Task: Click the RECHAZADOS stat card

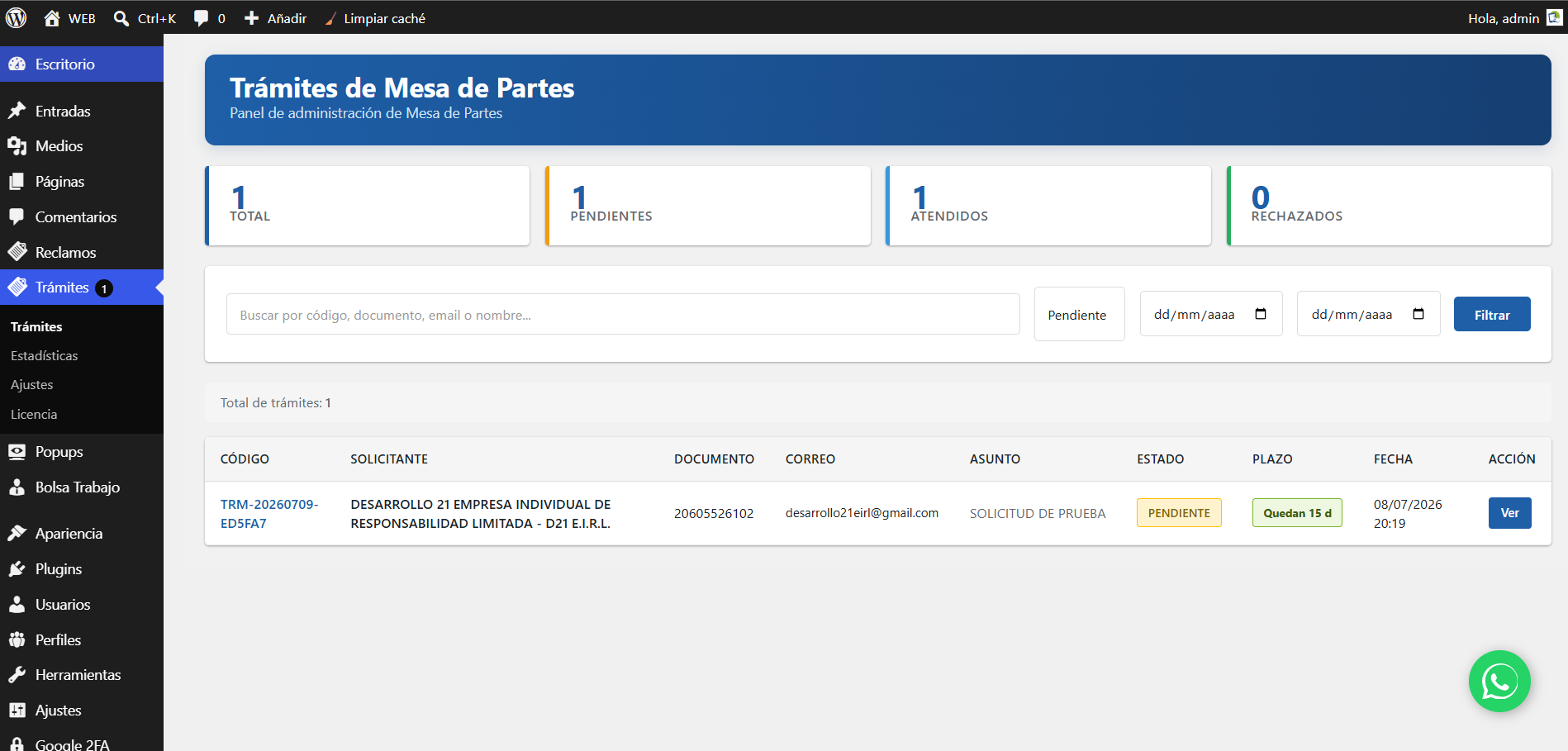Action: [x=1389, y=206]
